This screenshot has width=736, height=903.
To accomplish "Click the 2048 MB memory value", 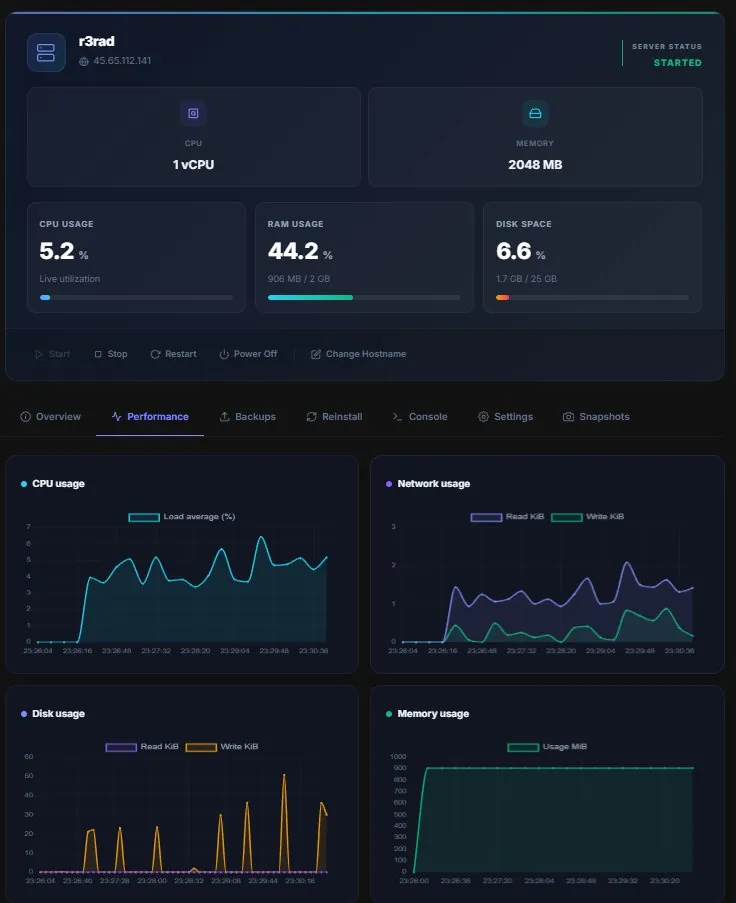I will (535, 165).
